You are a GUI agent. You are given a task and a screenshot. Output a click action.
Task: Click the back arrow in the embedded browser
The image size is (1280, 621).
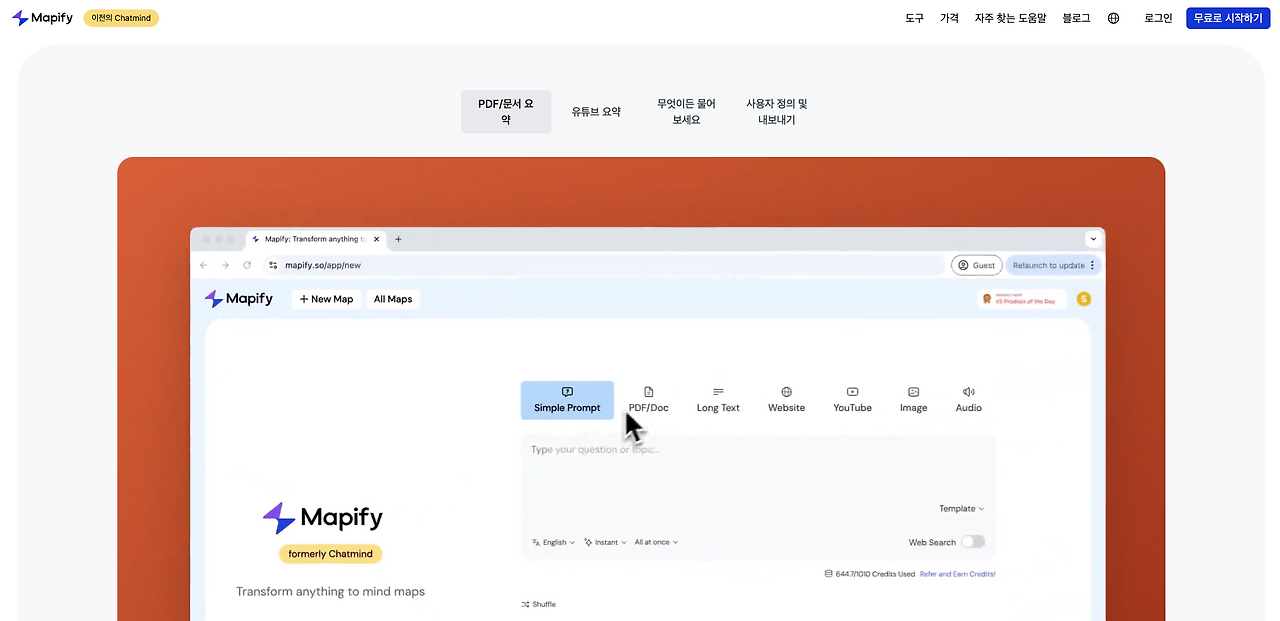pos(204,265)
